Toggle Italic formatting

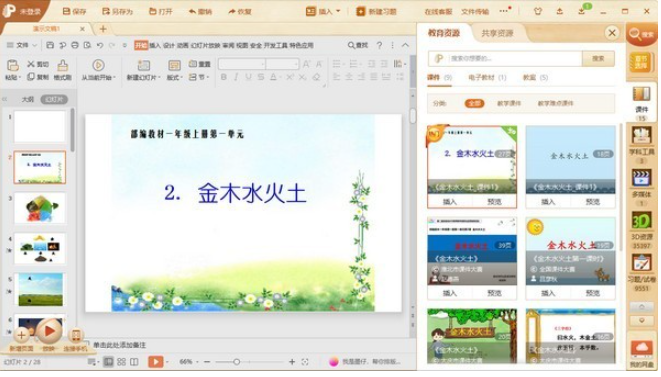236,77
